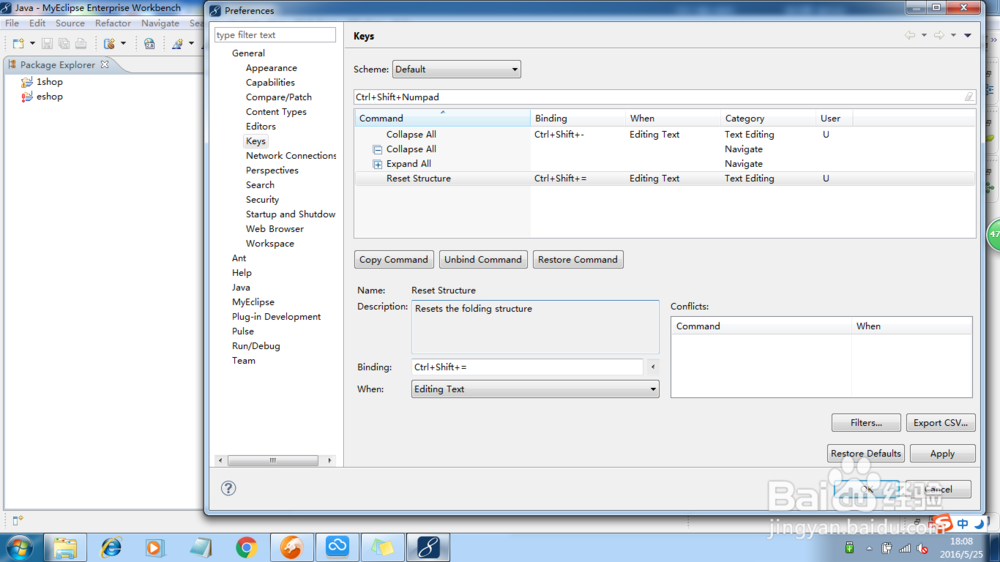Select General in preferences tree
The width and height of the screenshot is (1000, 562).
248,53
